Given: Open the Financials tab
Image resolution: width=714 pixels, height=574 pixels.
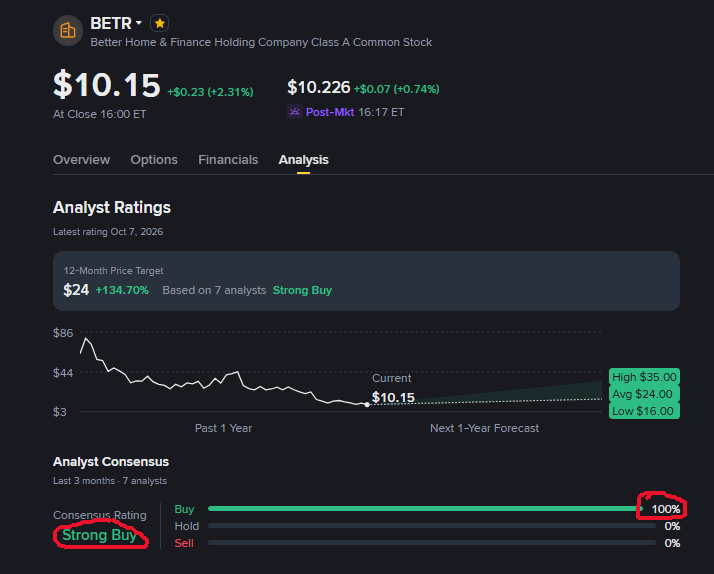Looking at the screenshot, I should (x=228, y=160).
